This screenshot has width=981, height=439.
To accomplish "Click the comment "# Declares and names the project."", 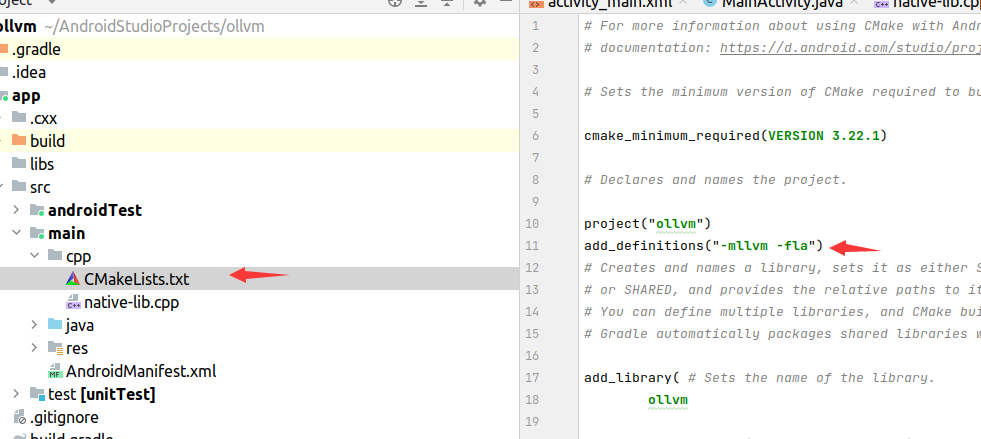I will pos(715,179).
